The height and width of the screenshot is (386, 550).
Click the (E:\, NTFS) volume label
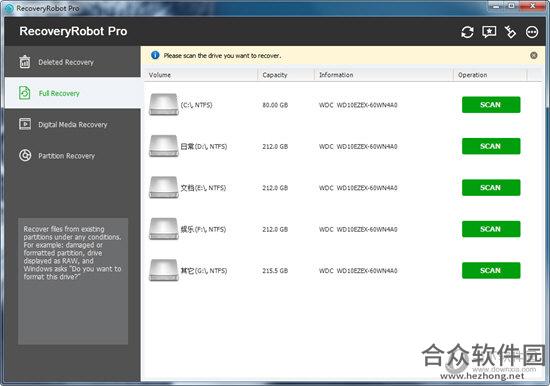pyautogui.click(x=203, y=188)
